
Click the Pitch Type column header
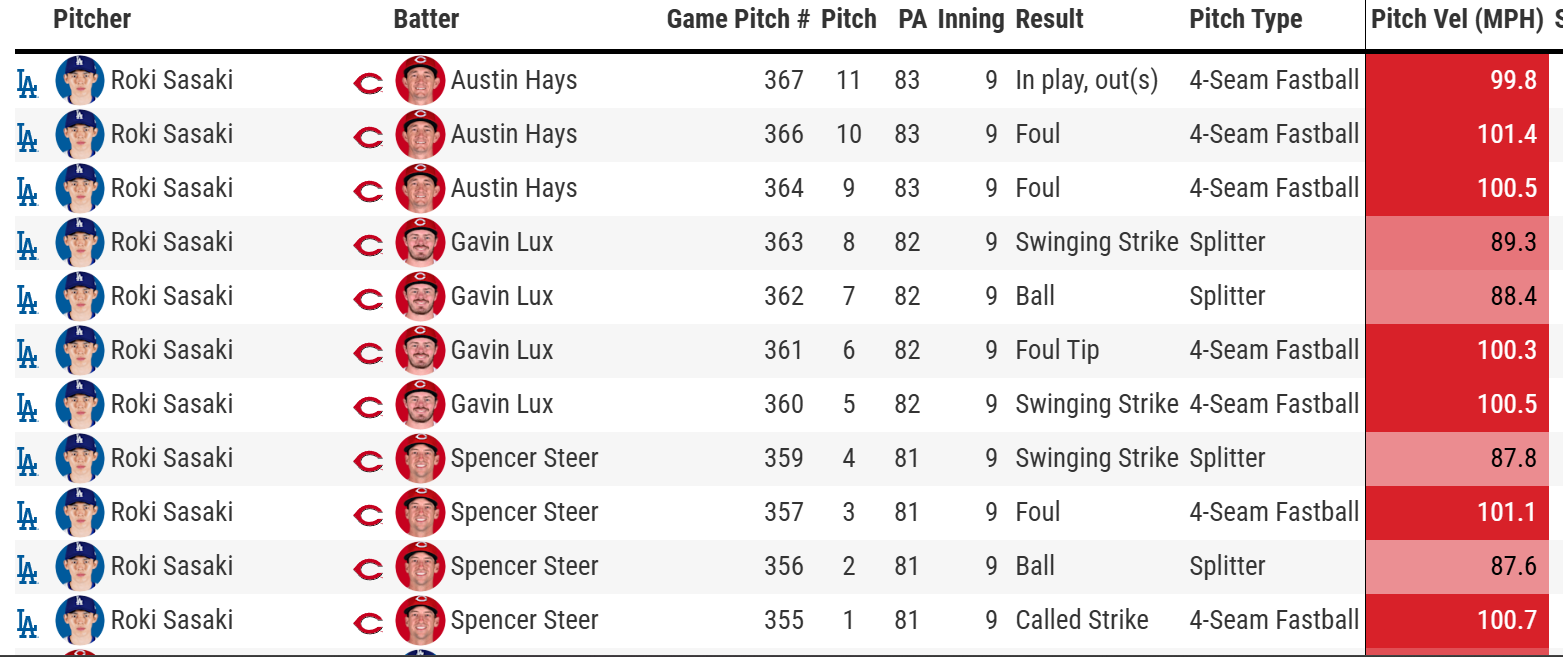click(1245, 19)
